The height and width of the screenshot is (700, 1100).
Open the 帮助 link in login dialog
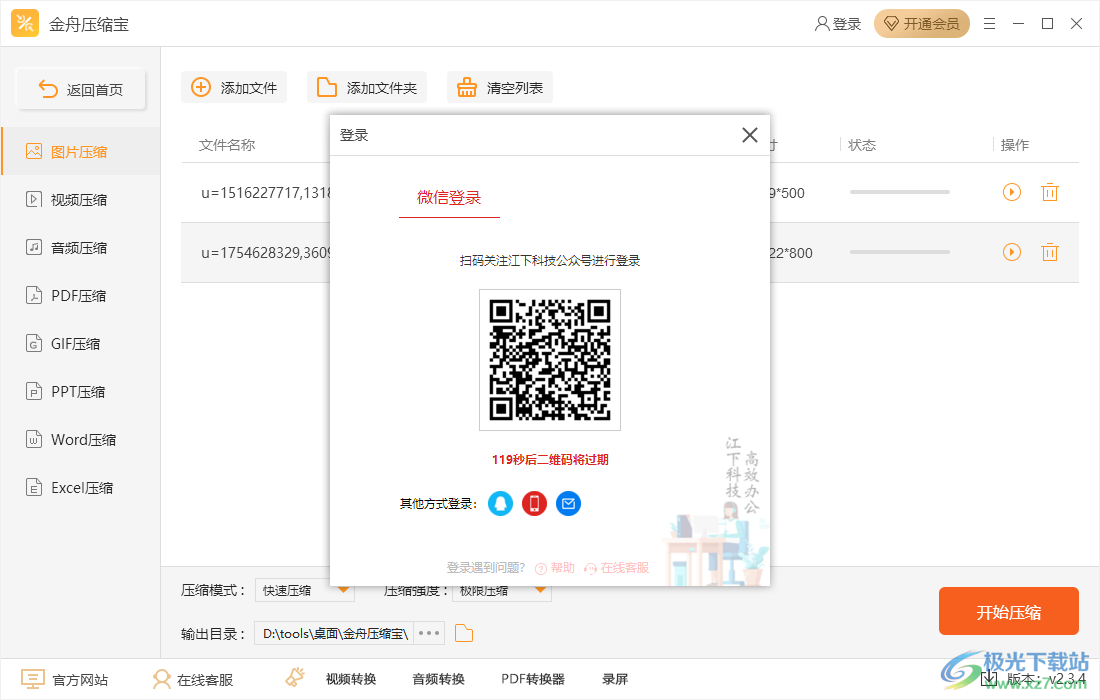tap(555, 567)
